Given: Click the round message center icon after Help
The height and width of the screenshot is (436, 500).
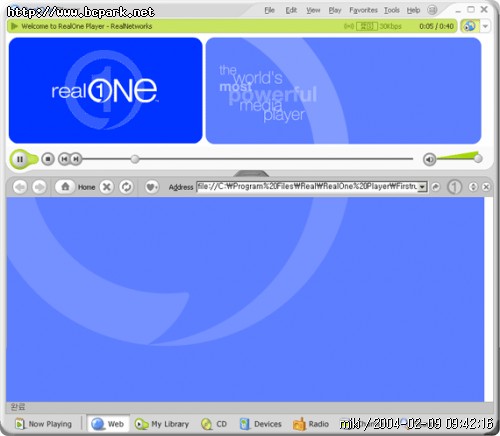Looking at the screenshot, I should (x=432, y=10).
